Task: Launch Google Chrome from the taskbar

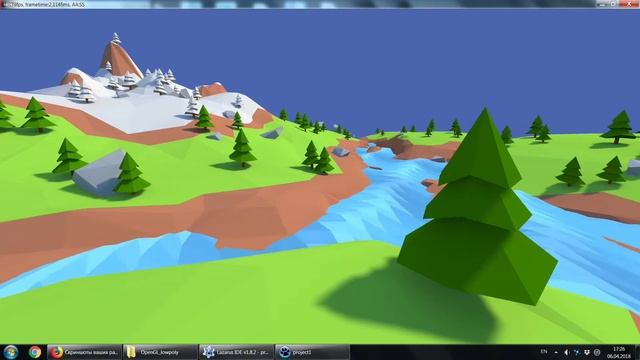Action: [35, 352]
